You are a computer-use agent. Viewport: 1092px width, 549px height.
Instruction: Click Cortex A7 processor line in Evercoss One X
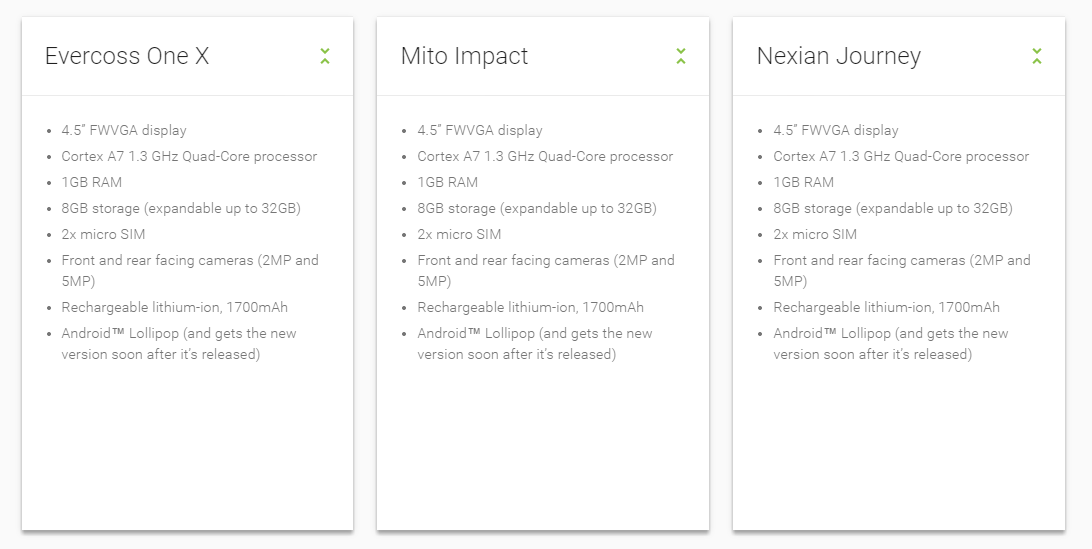189,156
